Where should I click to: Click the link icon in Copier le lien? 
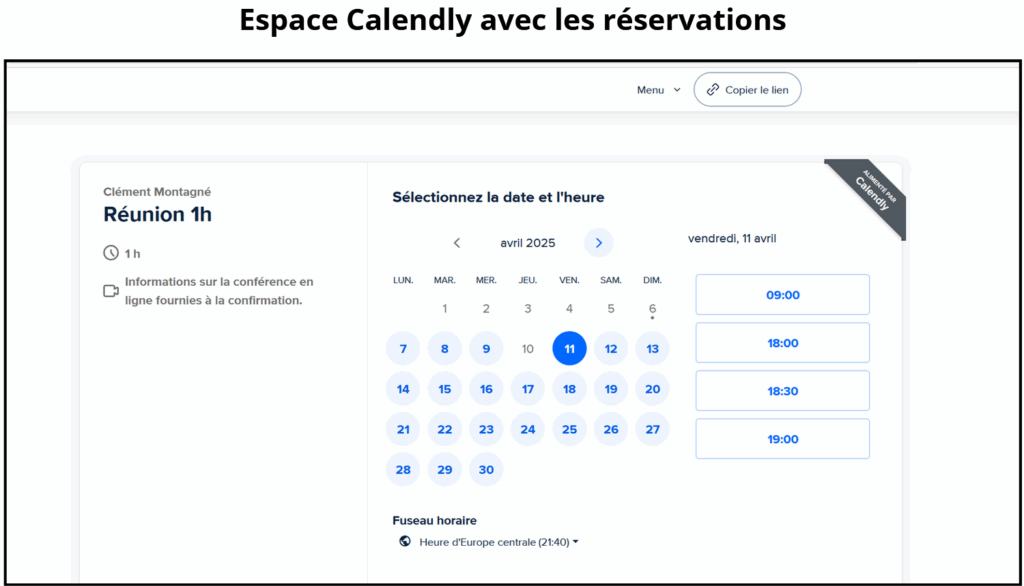tap(712, 90)
